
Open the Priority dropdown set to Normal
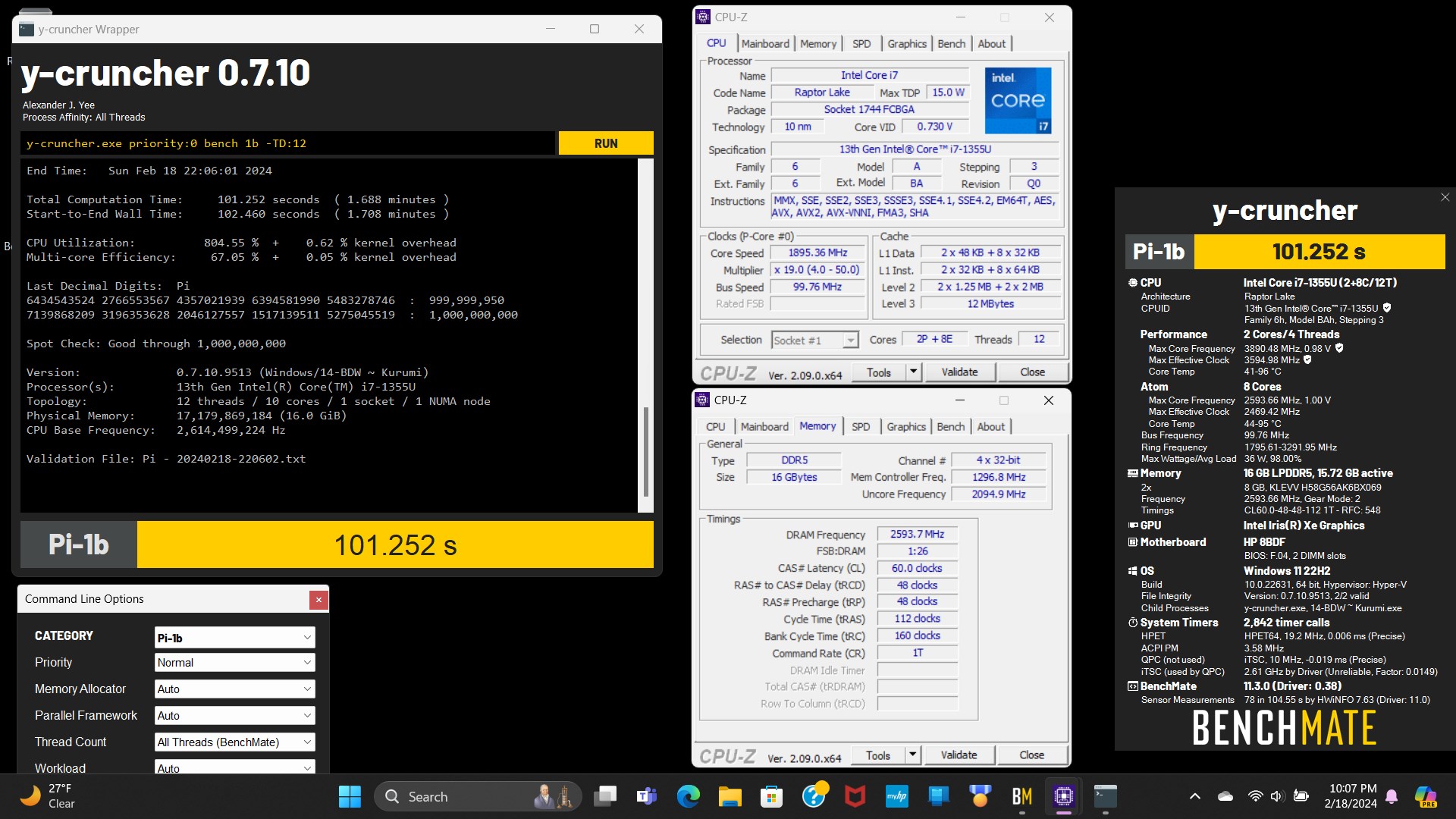[234, 662]
